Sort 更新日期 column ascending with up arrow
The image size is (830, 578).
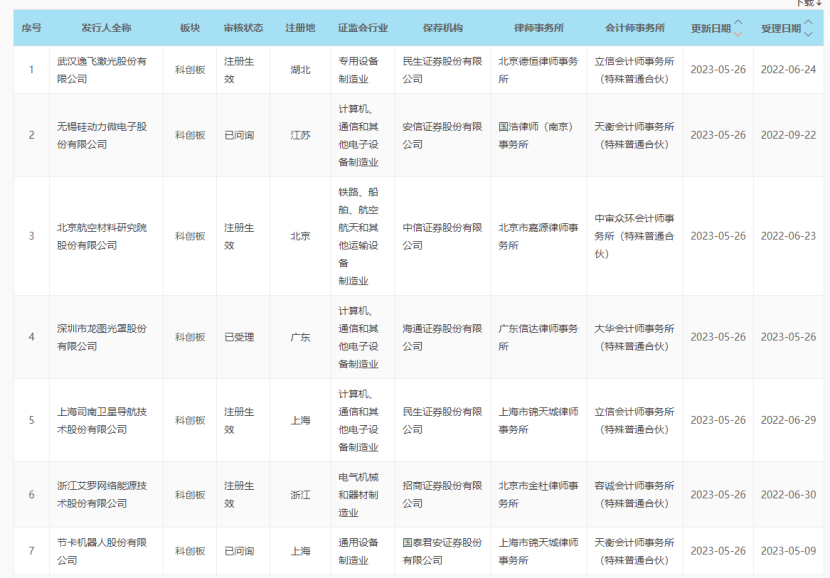[738, 23]
